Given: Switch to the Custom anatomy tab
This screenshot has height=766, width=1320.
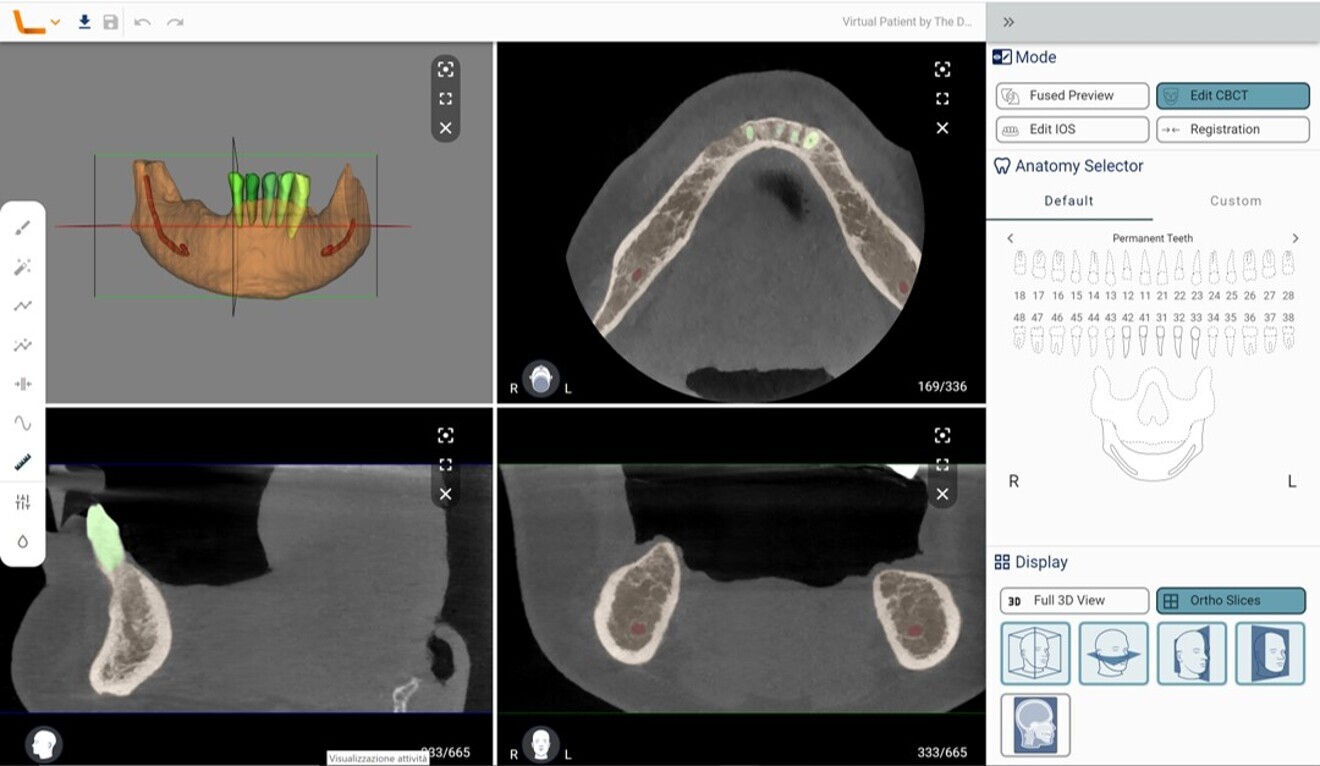Looking at the screenshot, I should click(x=1235, y=200).
